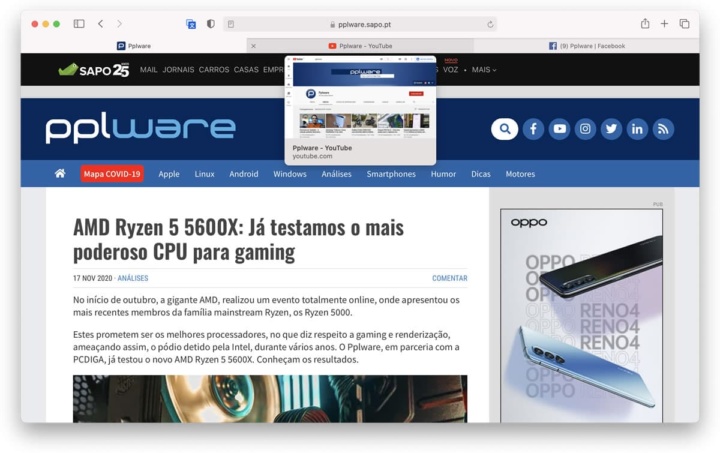This screenshot has width=720, height=453.
Task: Switch to the Pplware Facebook tab
Action: tap(587, 45)
